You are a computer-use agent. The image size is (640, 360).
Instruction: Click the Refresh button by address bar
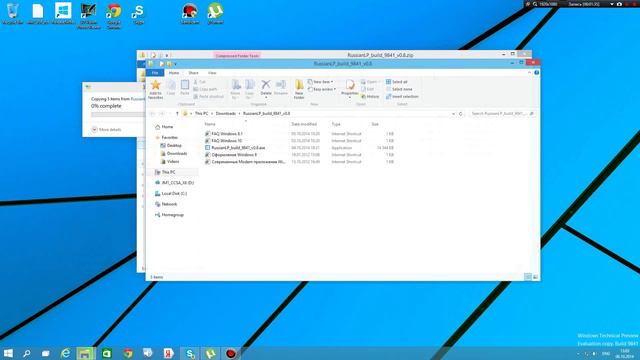(461, 114)
